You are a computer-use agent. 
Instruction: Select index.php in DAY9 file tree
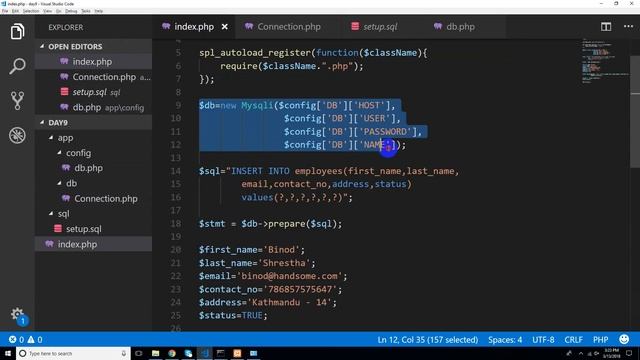coord(93,244)
